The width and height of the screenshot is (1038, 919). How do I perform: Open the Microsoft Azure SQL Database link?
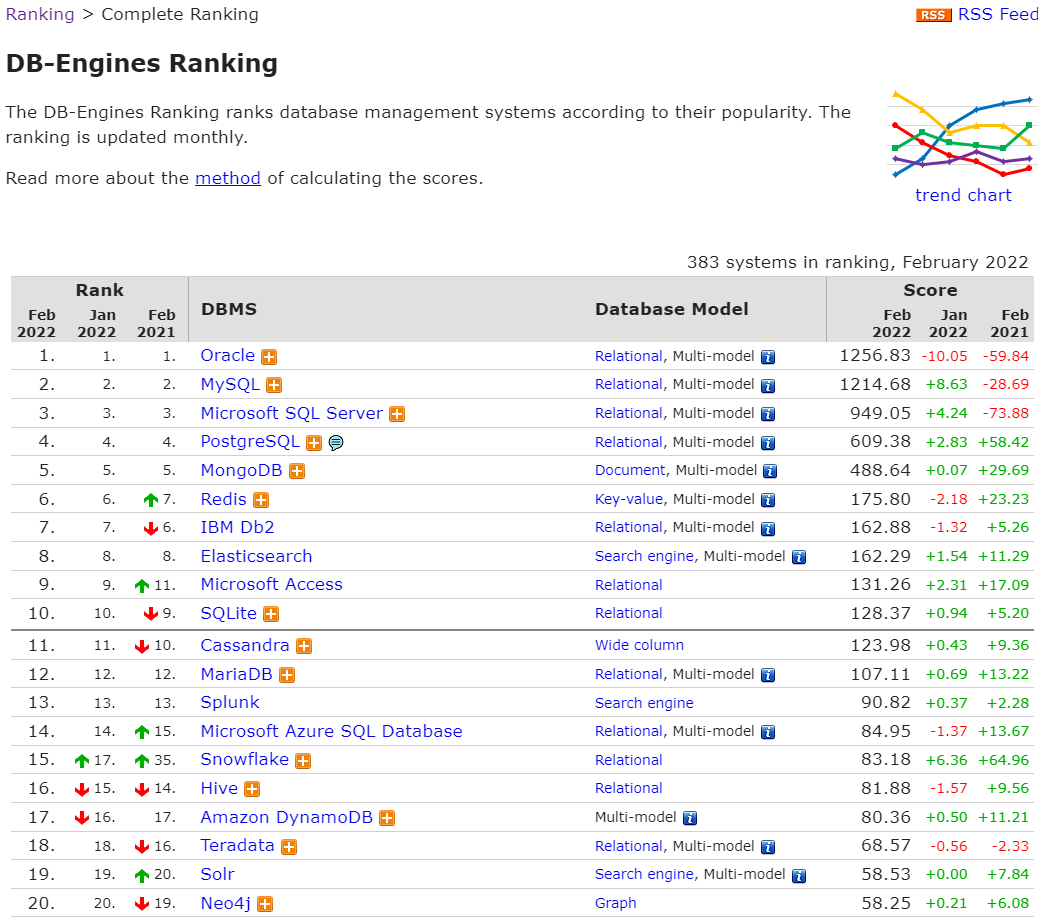[x=332, y=731]
